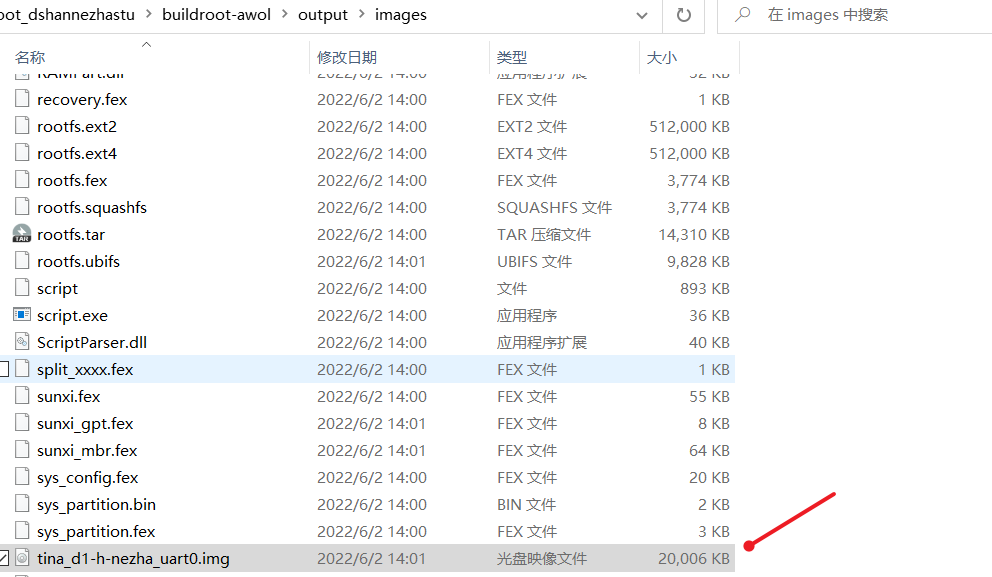Click the ScriptParser.dll icon
Viewport: 992px width, 577px height.
pos(22,342)
